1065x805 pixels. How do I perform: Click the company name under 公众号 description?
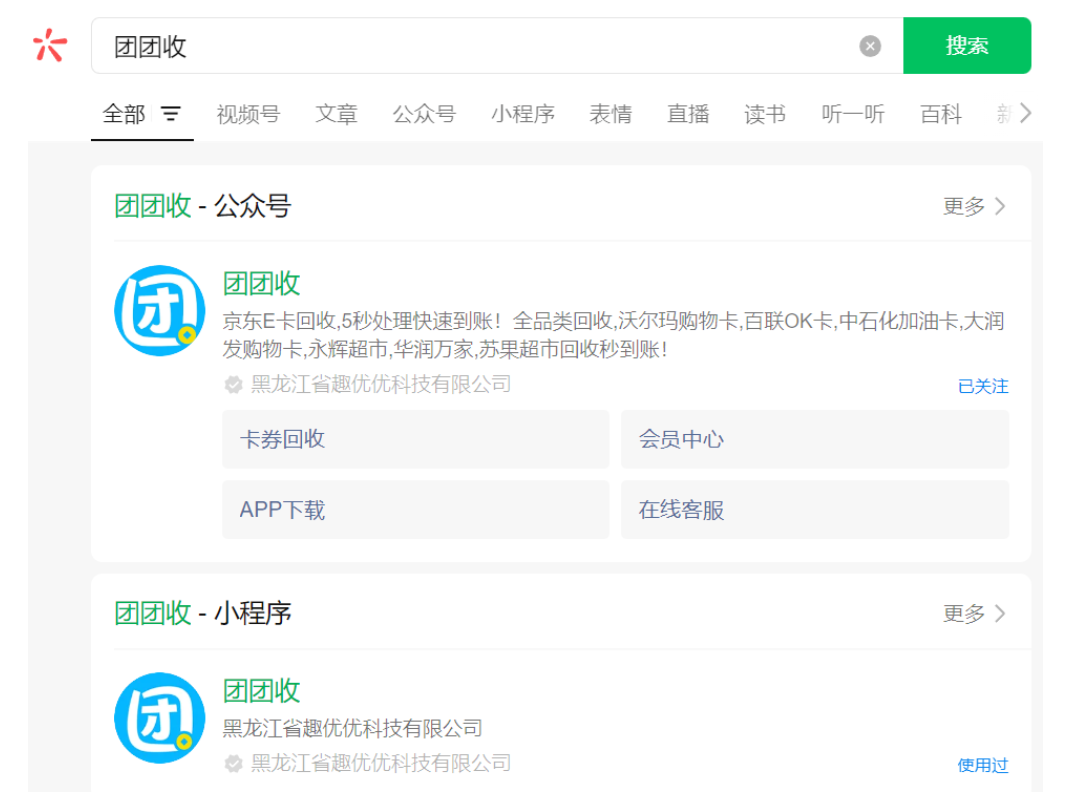tap(381, 384)
